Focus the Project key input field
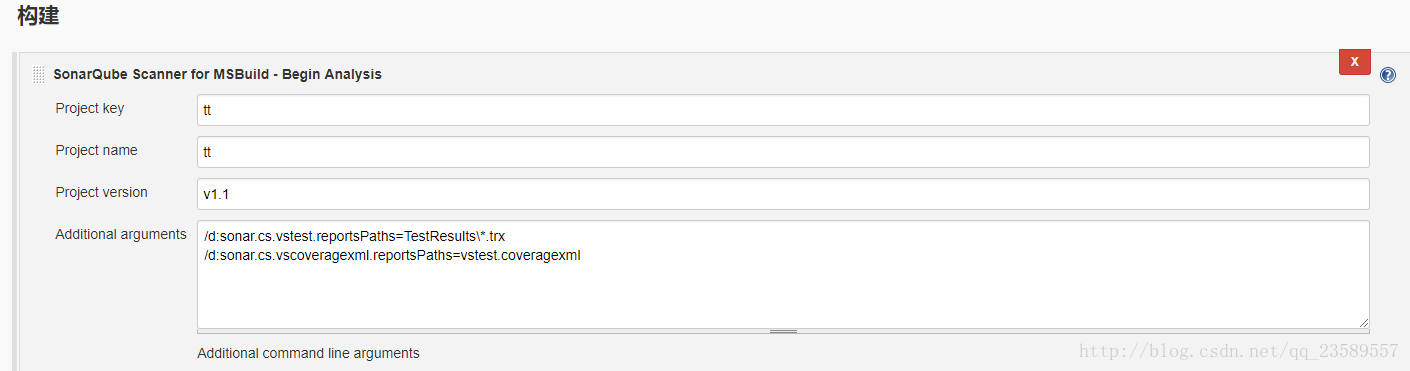 783,110
